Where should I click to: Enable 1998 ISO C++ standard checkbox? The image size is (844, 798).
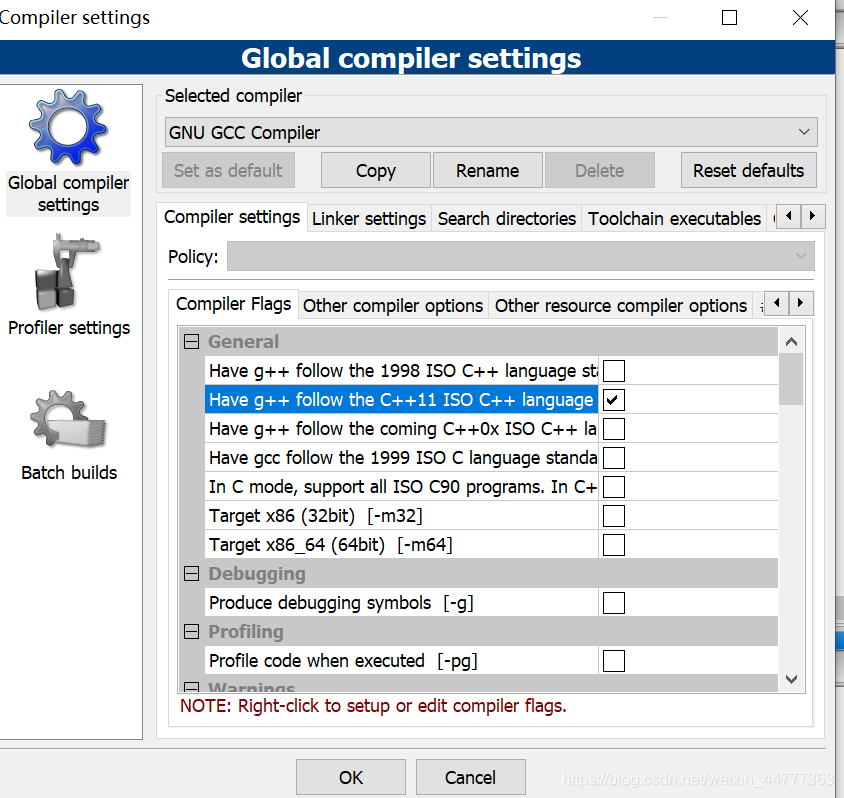point(614,371)
